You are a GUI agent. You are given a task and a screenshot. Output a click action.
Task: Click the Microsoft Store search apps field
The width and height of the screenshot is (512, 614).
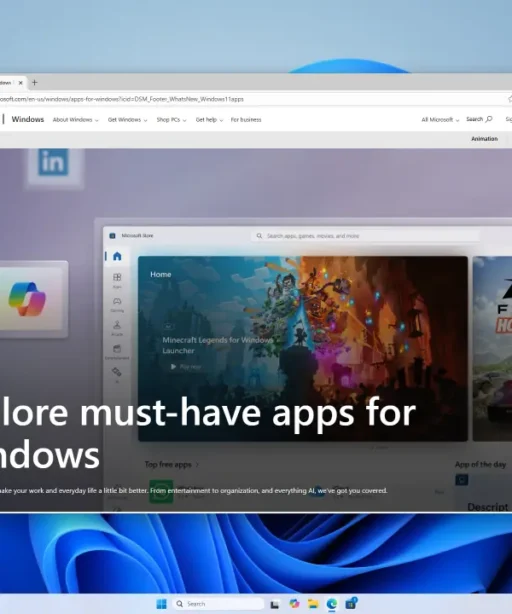366,236
